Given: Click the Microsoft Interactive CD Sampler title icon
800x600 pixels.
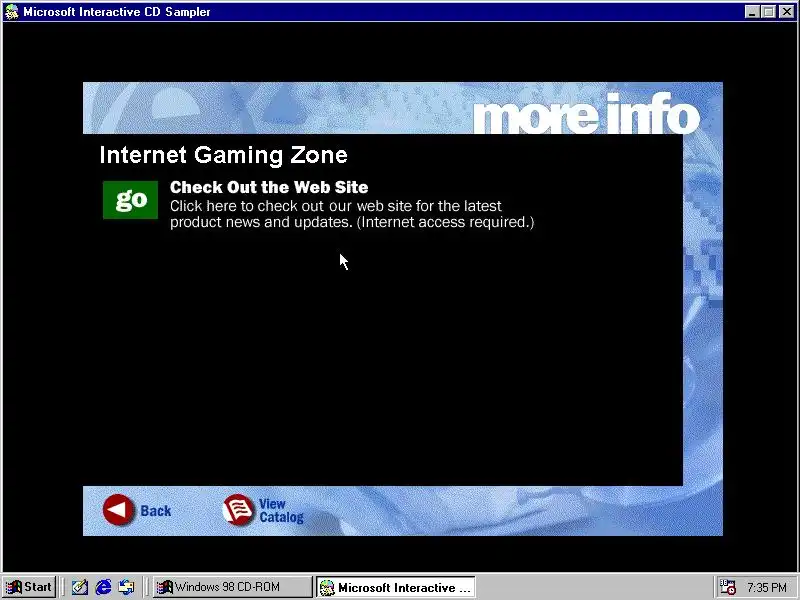Looking at the screenshot, I should pos(12,11).
